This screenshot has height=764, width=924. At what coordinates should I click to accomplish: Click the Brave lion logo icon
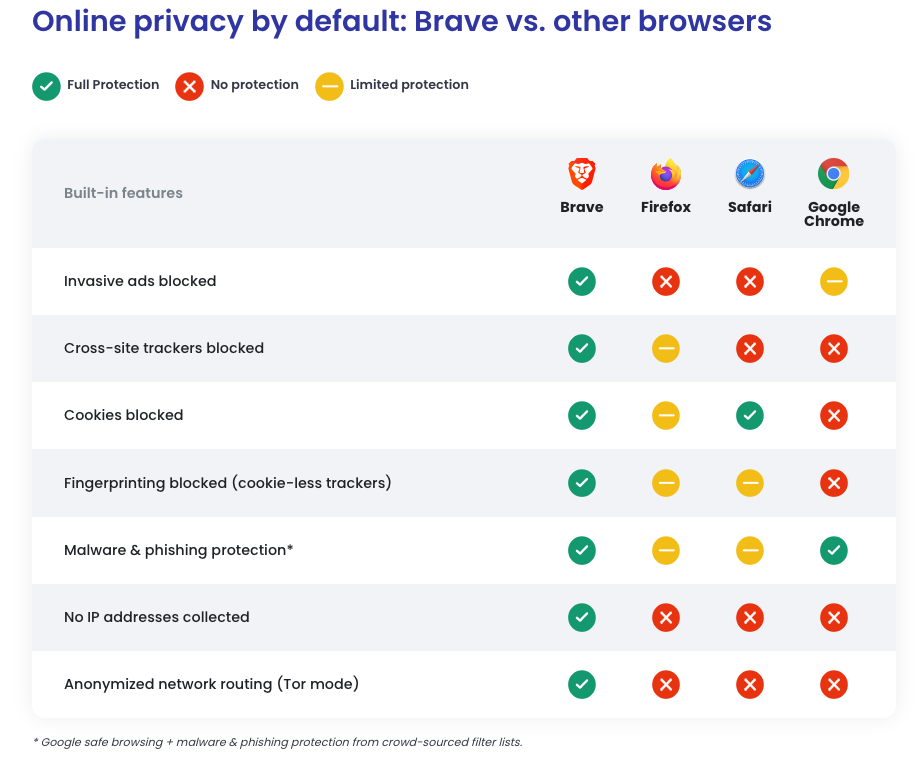pos(582,174)
